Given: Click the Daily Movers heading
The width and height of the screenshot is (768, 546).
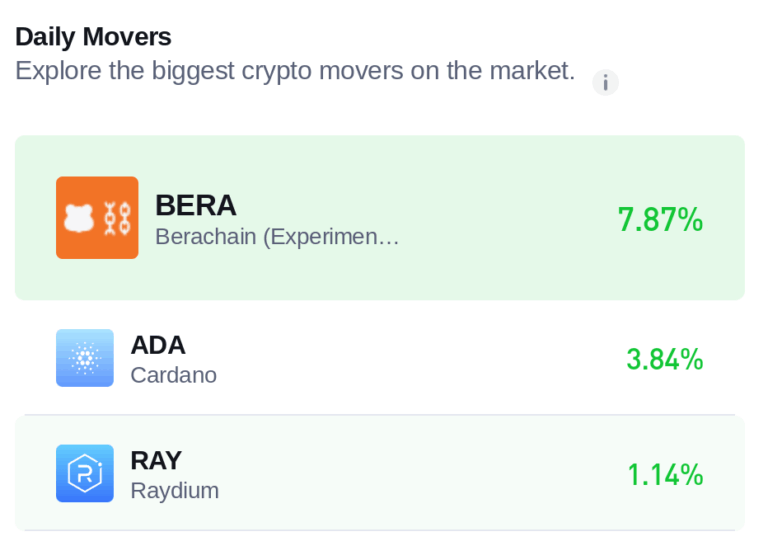Looking at the screenshot, I should click(x=93, y=37).
